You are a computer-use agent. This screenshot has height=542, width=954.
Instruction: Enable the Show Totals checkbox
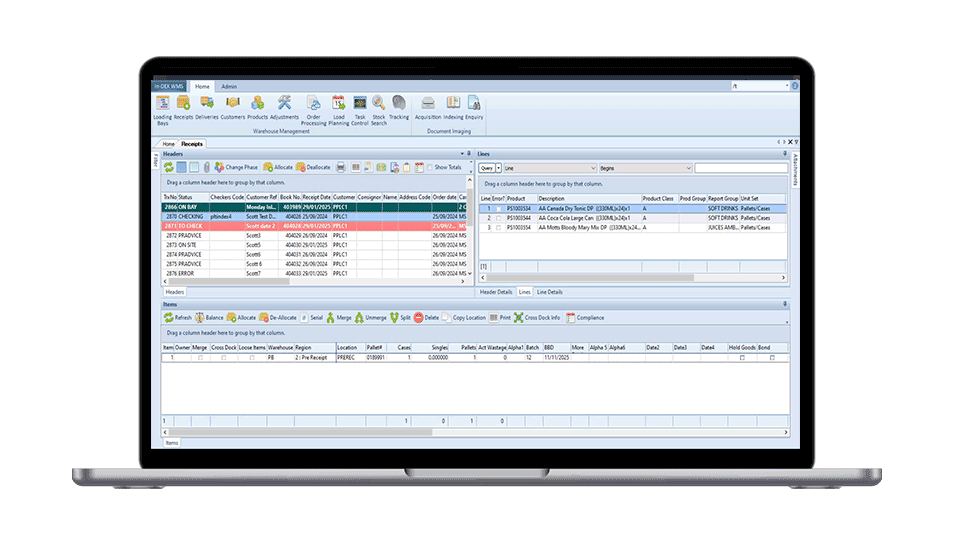click(430, 167)
